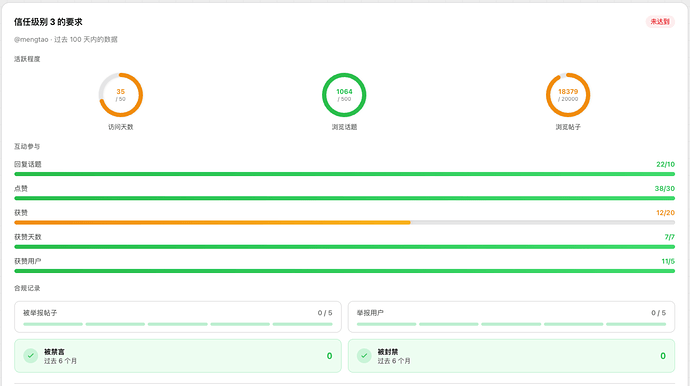Click the 互动参与 section label
This screenshot has width=690, height=386.
pyautogui.click(x=27, y=147)
